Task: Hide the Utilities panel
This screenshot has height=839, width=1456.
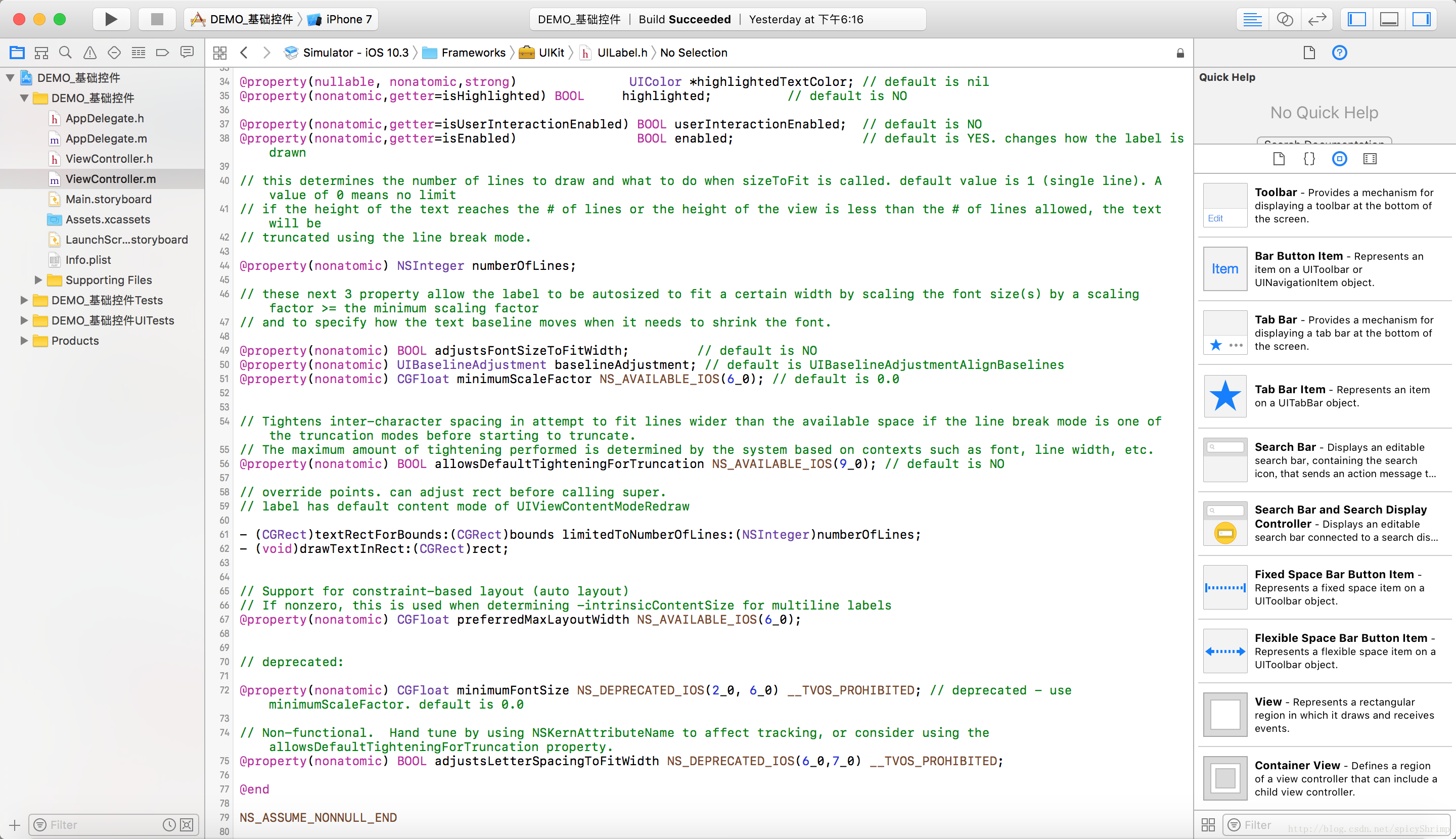Action: tap(1422, 19)
